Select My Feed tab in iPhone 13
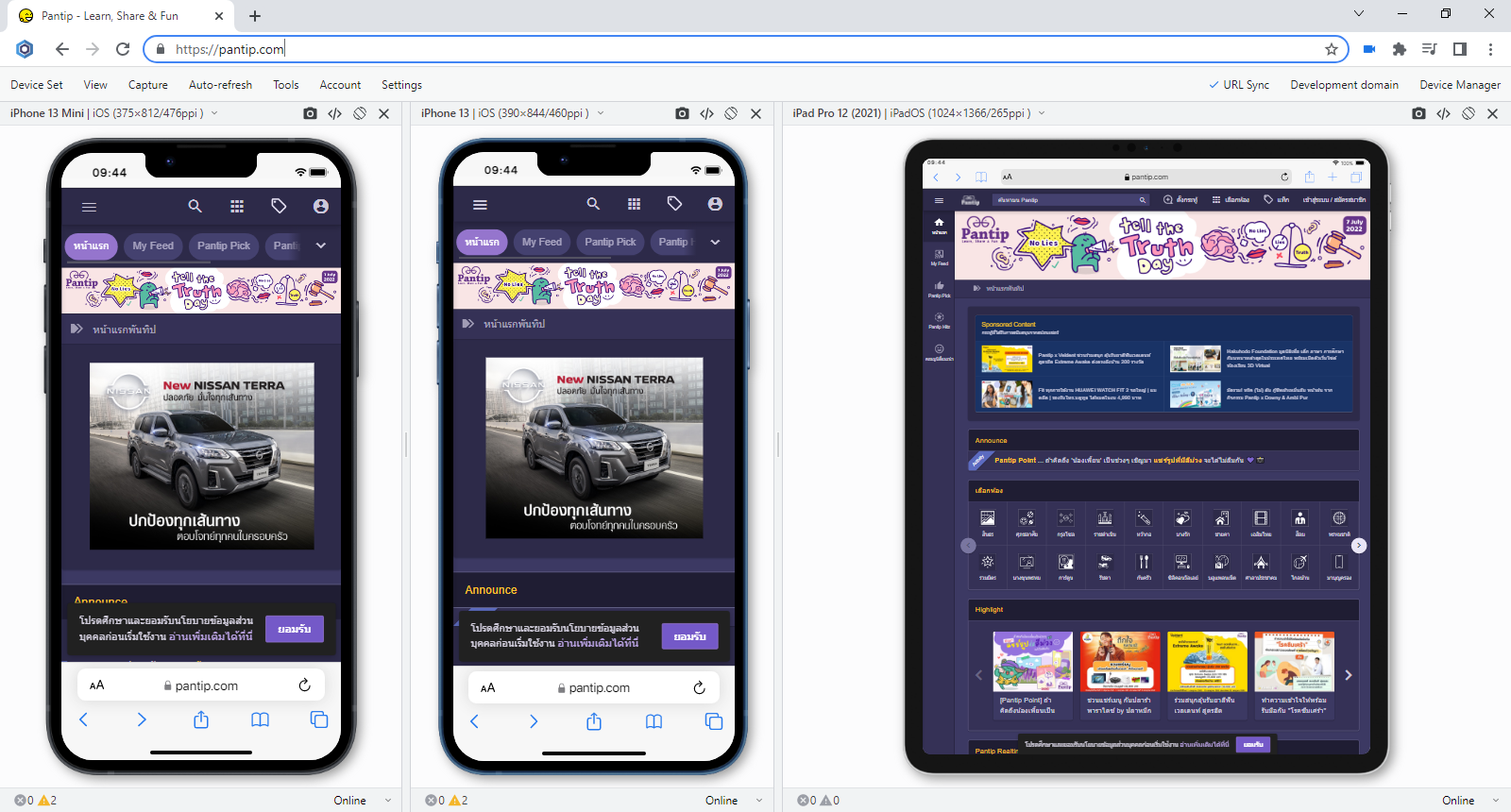This screenshot has width=1511, height=812. point(541,242)
